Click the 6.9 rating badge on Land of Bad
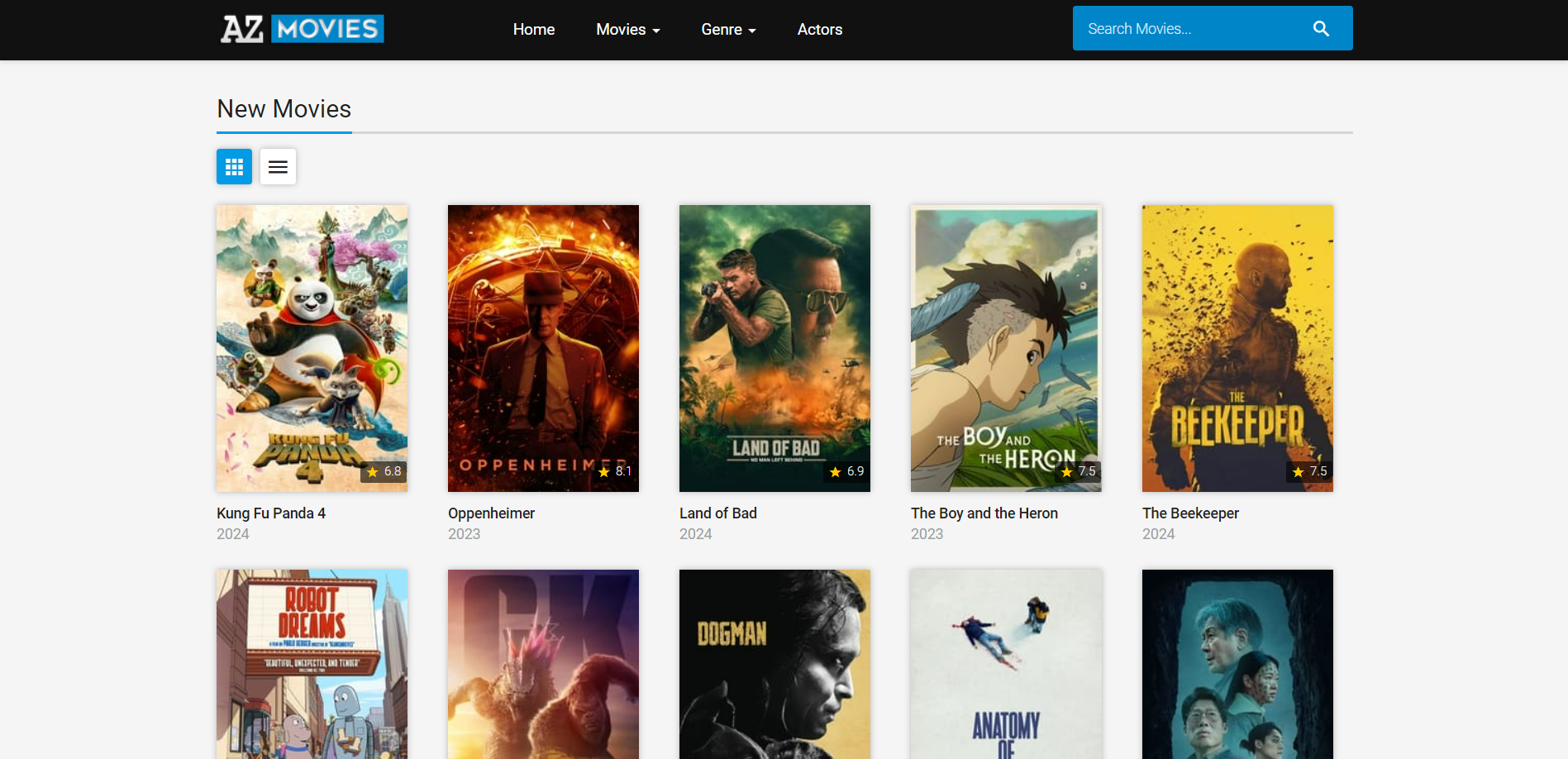This screenshot has width=1568, height=759. click(846, 471)
